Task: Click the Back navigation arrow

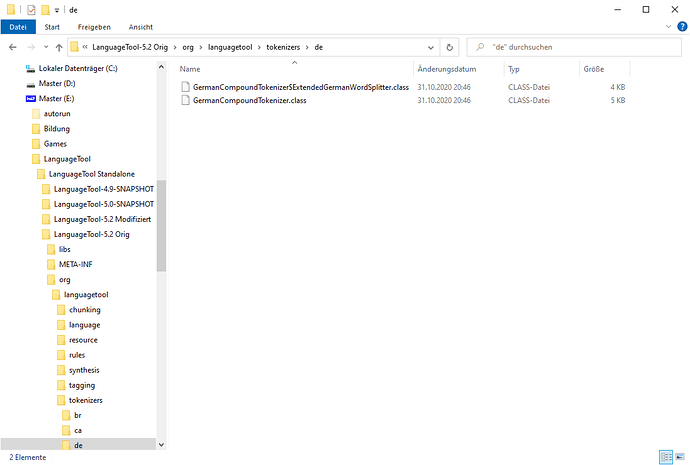Action: [x=13, y=47]
